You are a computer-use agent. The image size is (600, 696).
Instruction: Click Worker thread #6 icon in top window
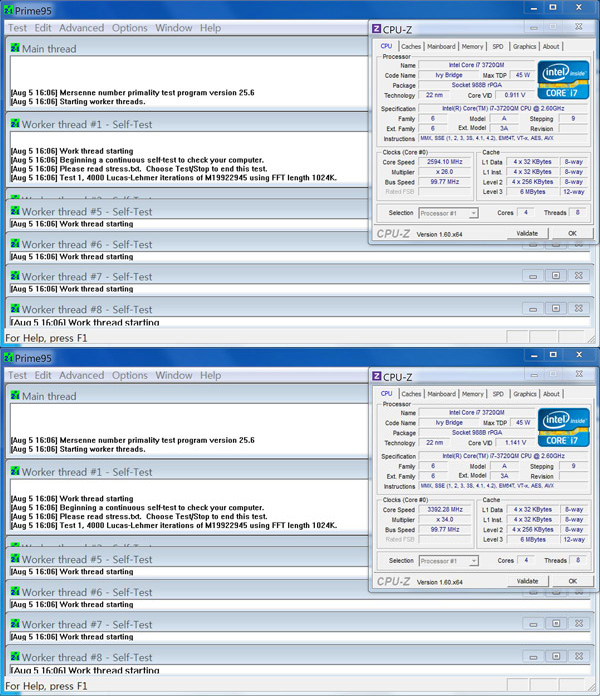[16, 243]
